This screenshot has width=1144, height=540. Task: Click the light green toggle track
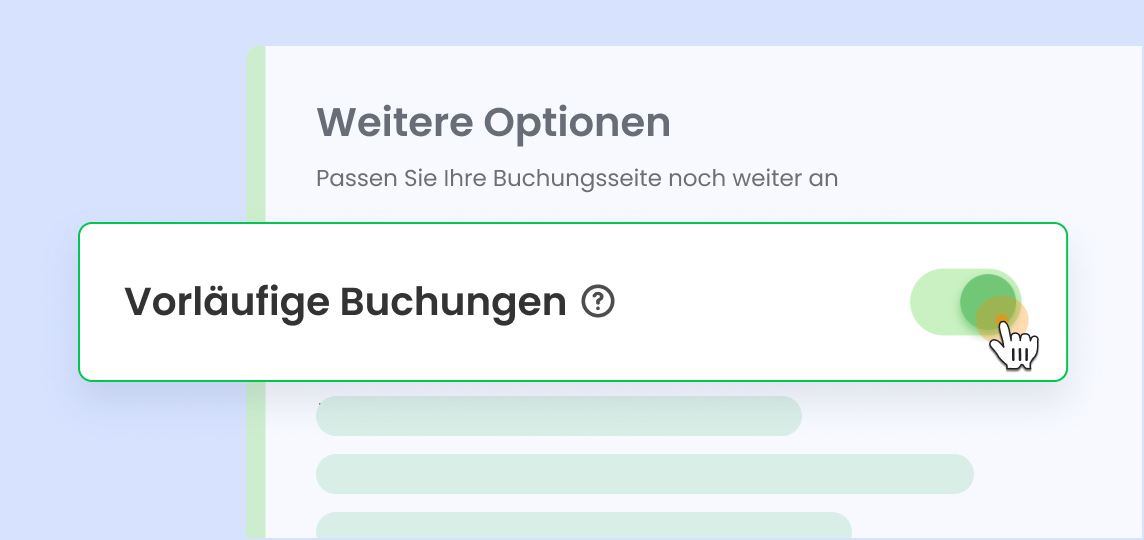point(933,301)
